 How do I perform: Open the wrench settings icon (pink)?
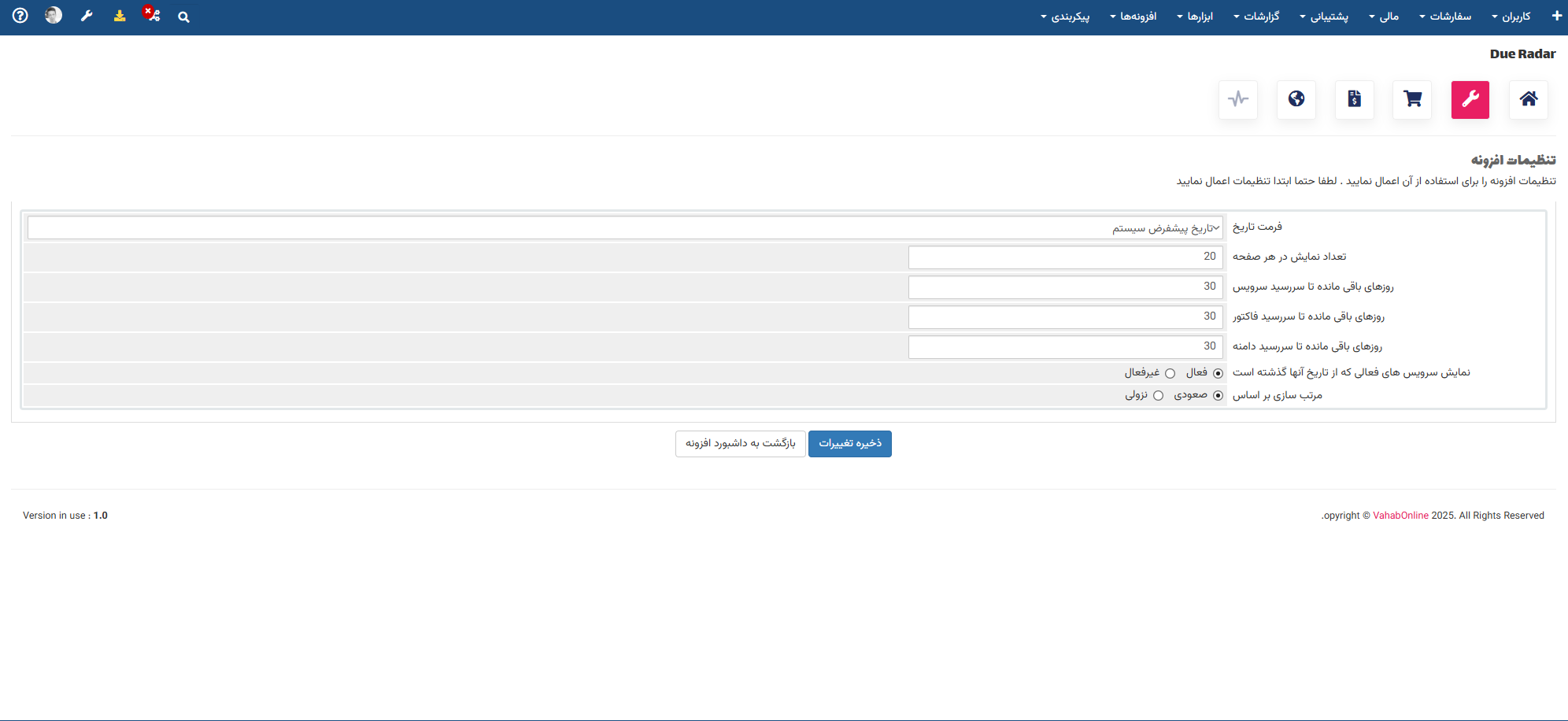(x=1470, y=99)
